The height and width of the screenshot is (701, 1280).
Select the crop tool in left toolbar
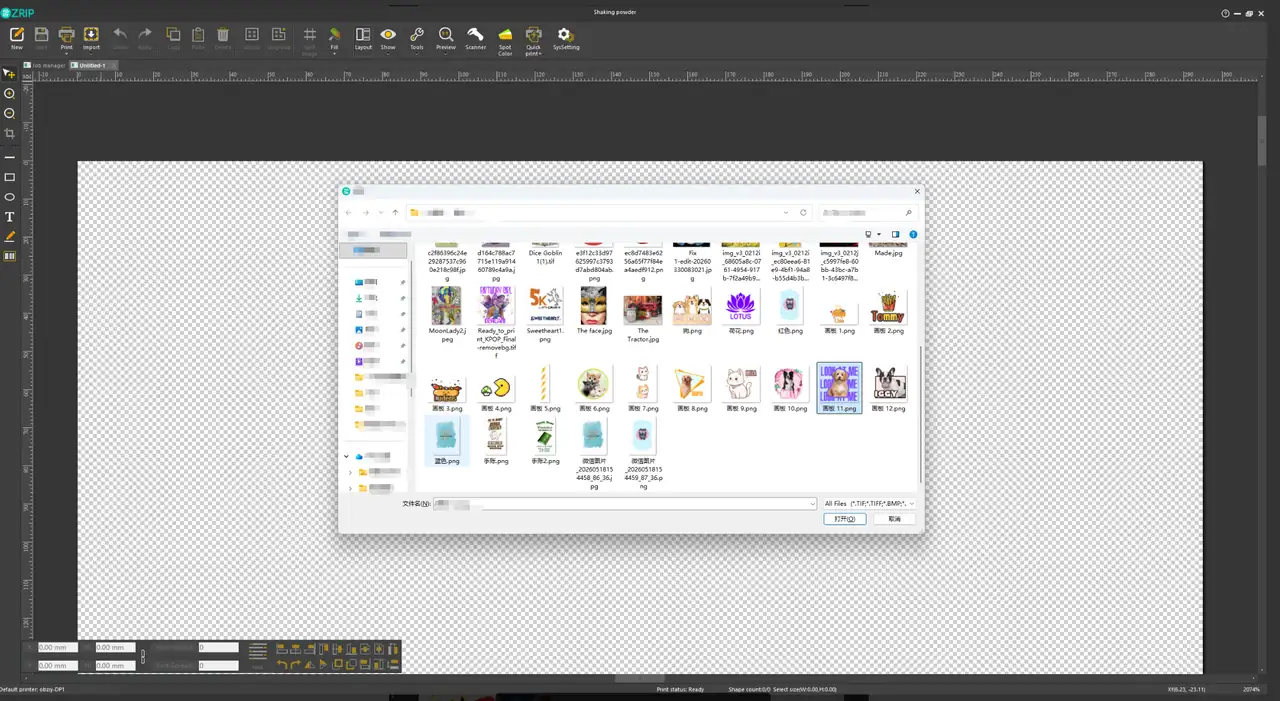click(x=10, y=133)
